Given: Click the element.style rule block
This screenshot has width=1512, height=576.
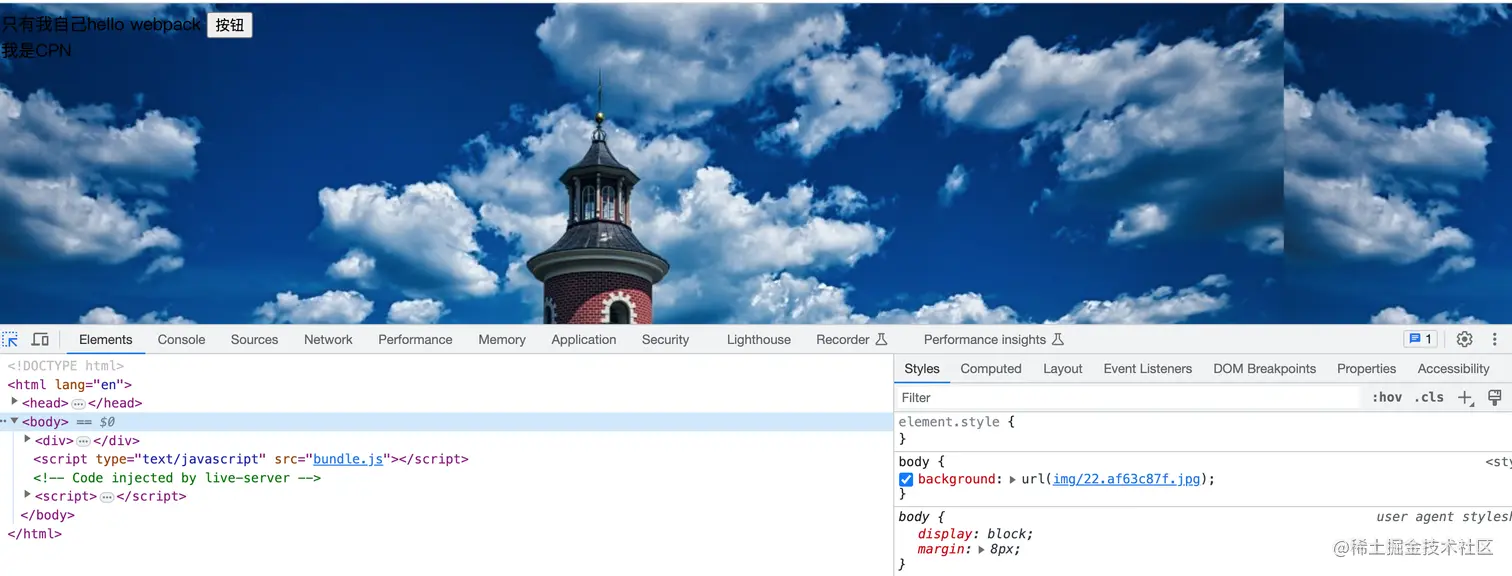Looking at the screenshot, I should [x=1203, y=430].
